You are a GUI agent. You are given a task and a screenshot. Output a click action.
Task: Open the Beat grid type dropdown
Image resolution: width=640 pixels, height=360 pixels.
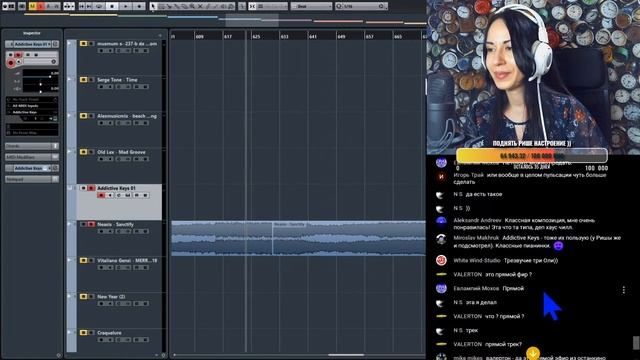click(x=311, y=7)
